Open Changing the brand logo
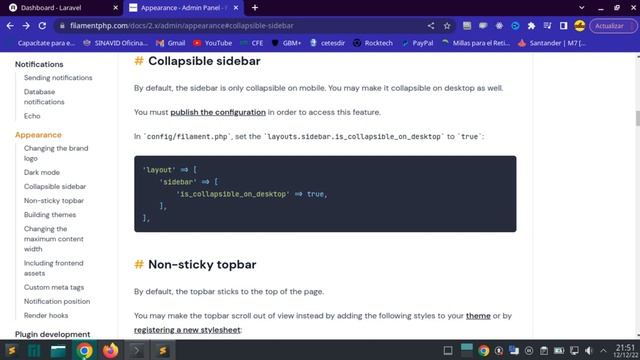Screen dimensions: 640x360 point(56,153)
